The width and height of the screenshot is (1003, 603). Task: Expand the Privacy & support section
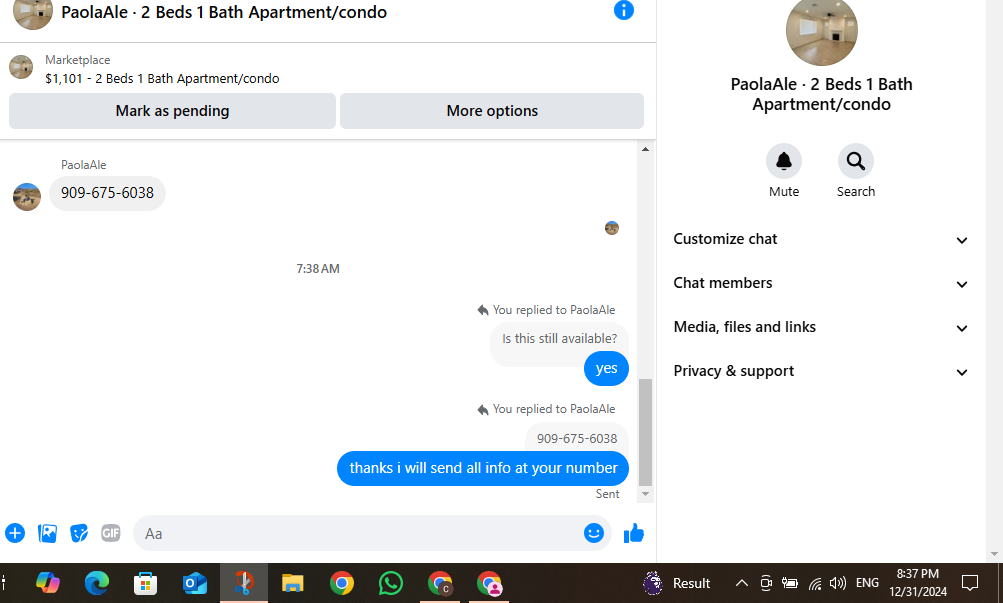(x=821, y=372)
